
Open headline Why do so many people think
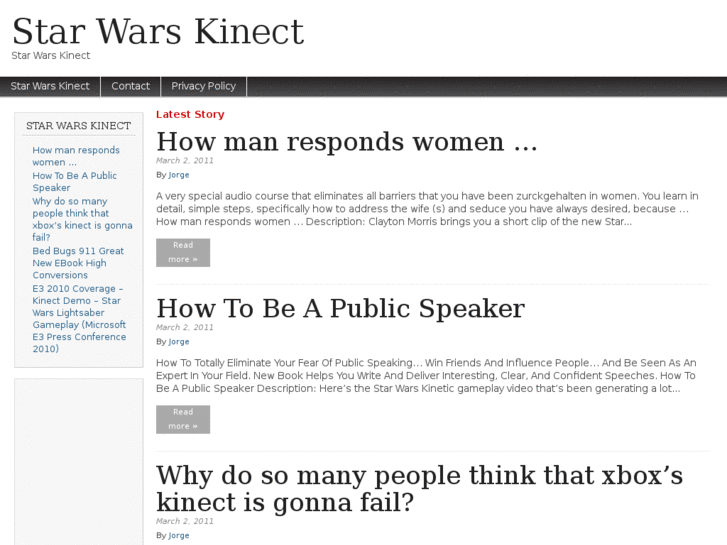(419, 489)
